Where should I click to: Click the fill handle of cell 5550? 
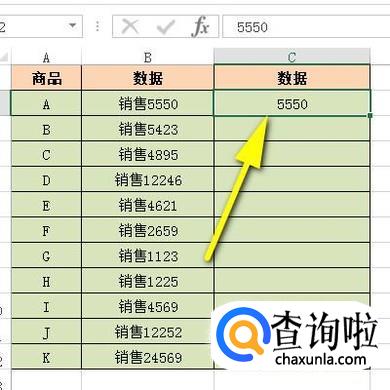pos(370,115)
